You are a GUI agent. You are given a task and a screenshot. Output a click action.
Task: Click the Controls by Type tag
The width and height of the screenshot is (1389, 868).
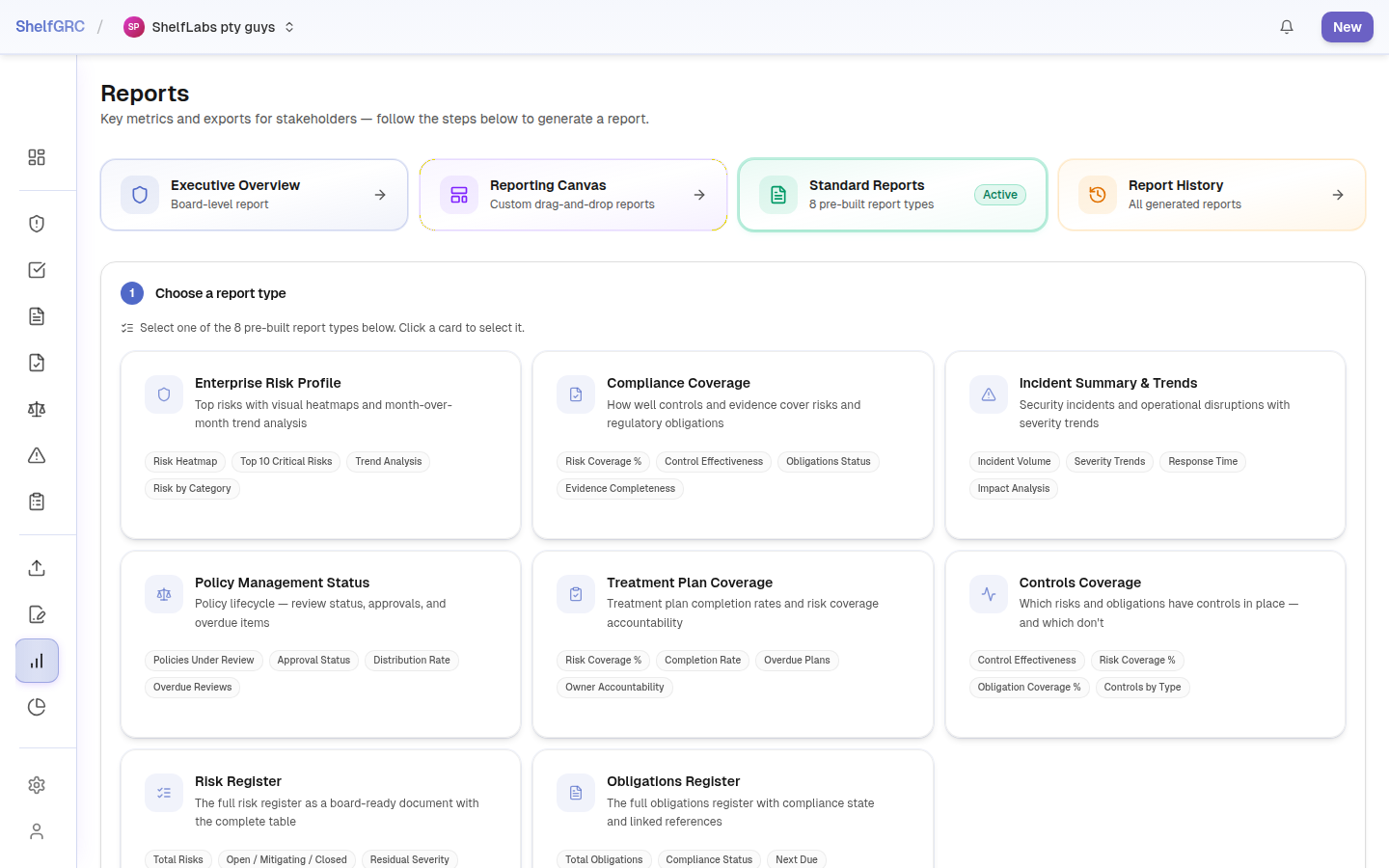click(1142, 688)
